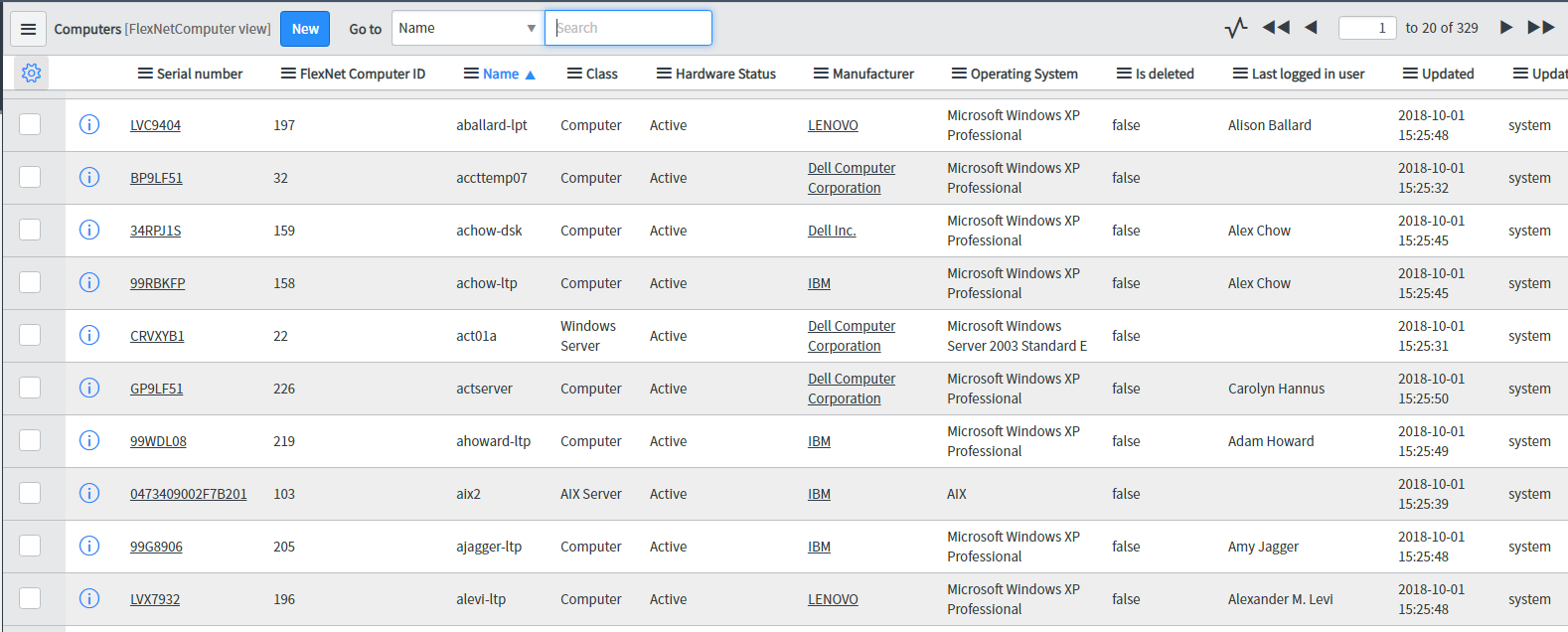Image resolution: width=1568 pixels, height=632 pixels.
Task: Tick the checkbox for the act01a row
Action: [30, 336]
